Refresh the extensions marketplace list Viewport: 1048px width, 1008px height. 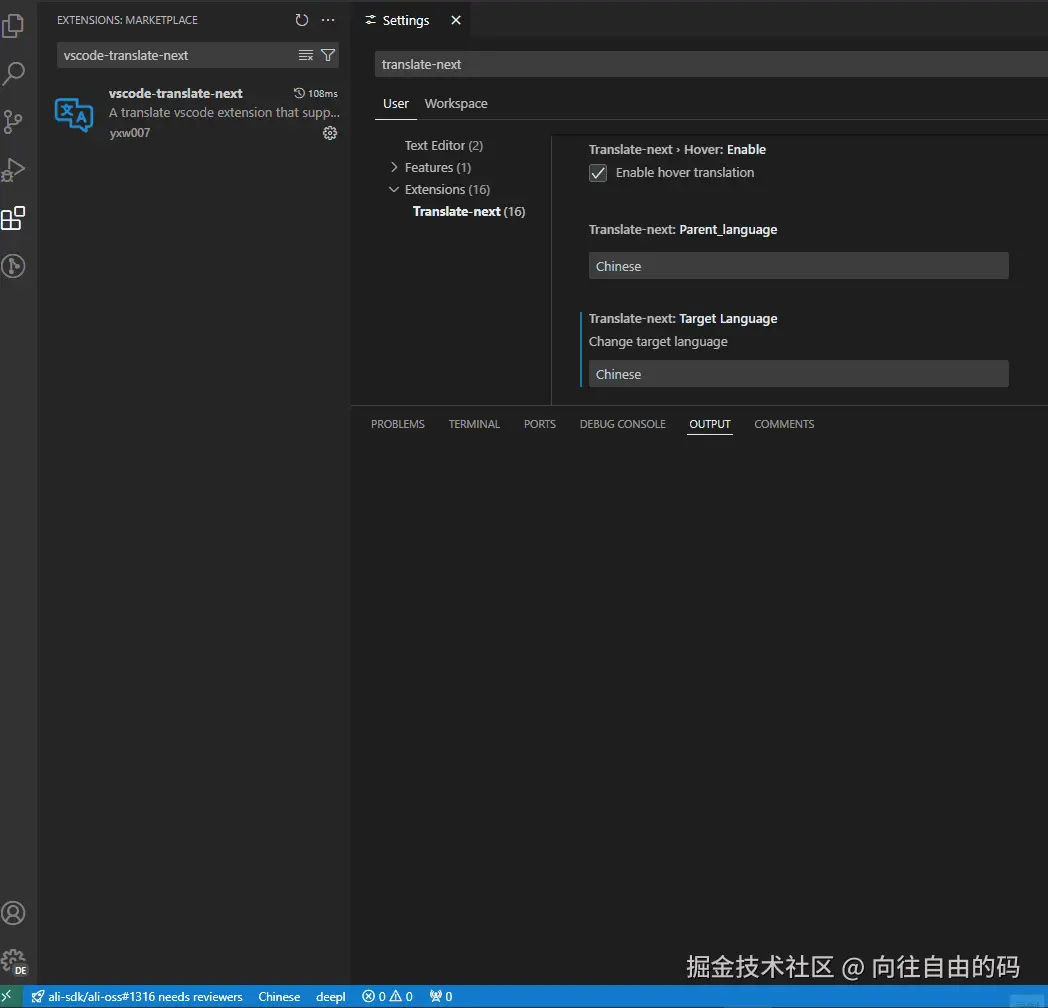(x=302, y=20)
